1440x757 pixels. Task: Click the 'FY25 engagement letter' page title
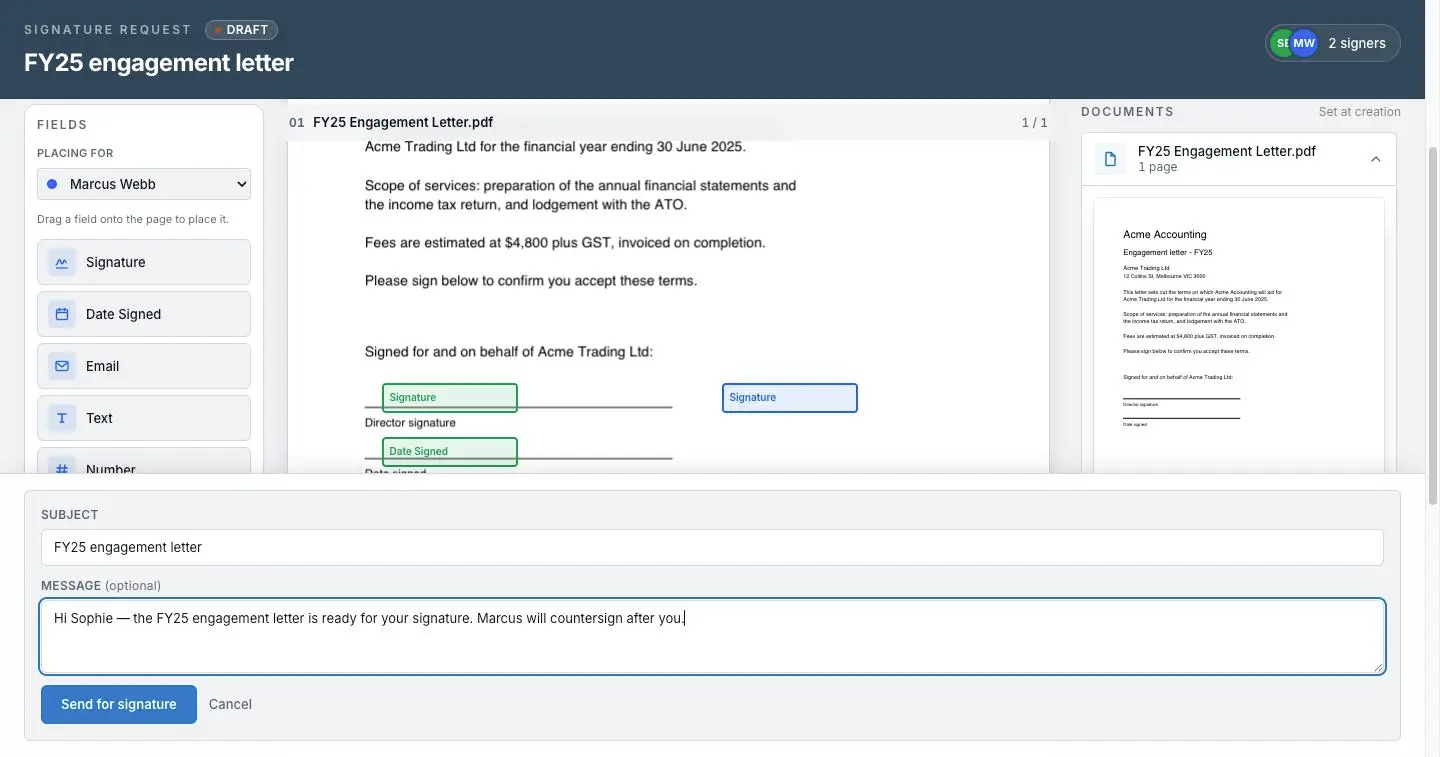(x=159, y=63)
